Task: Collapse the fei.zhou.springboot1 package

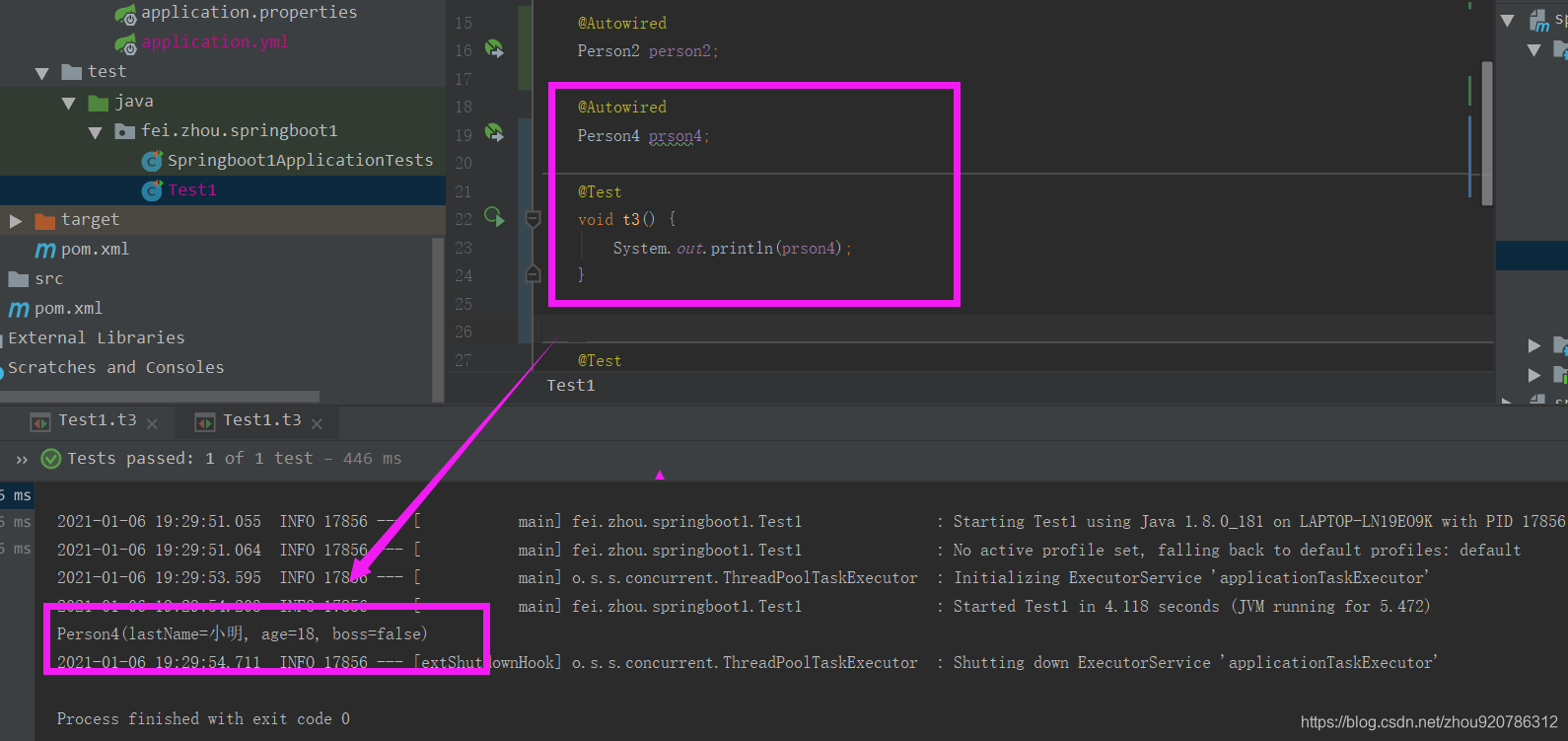Action: point(95,132)
